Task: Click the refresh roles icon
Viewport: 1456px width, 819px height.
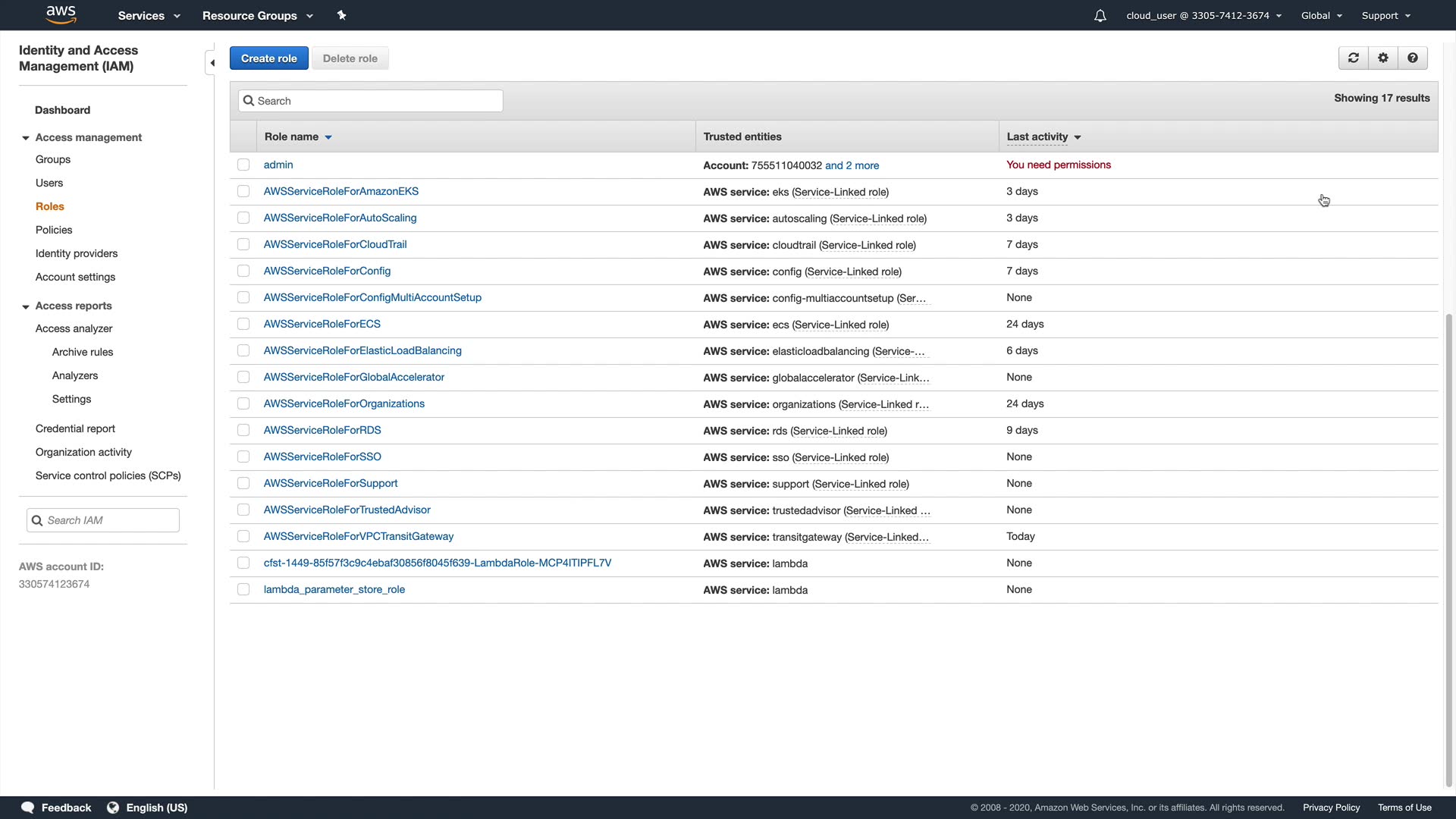Action: coord(1353,58)
